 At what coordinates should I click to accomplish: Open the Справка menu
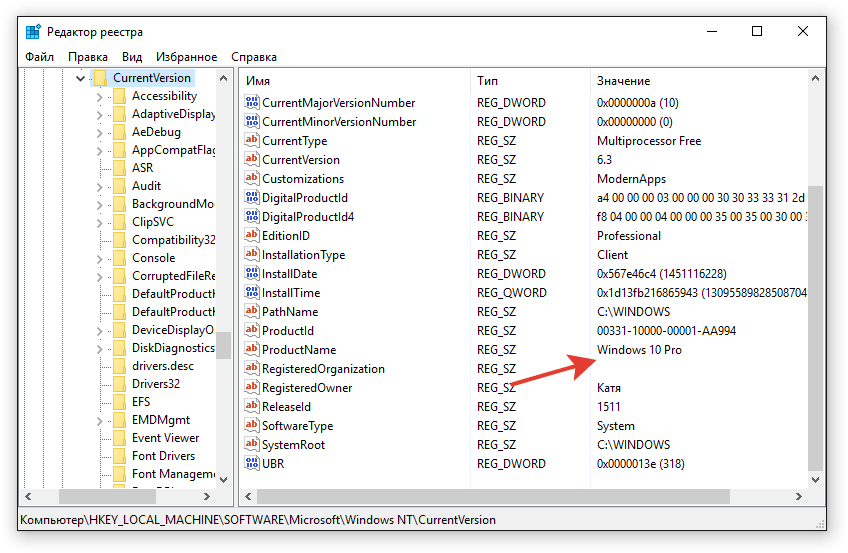click(x=254, y=57)
